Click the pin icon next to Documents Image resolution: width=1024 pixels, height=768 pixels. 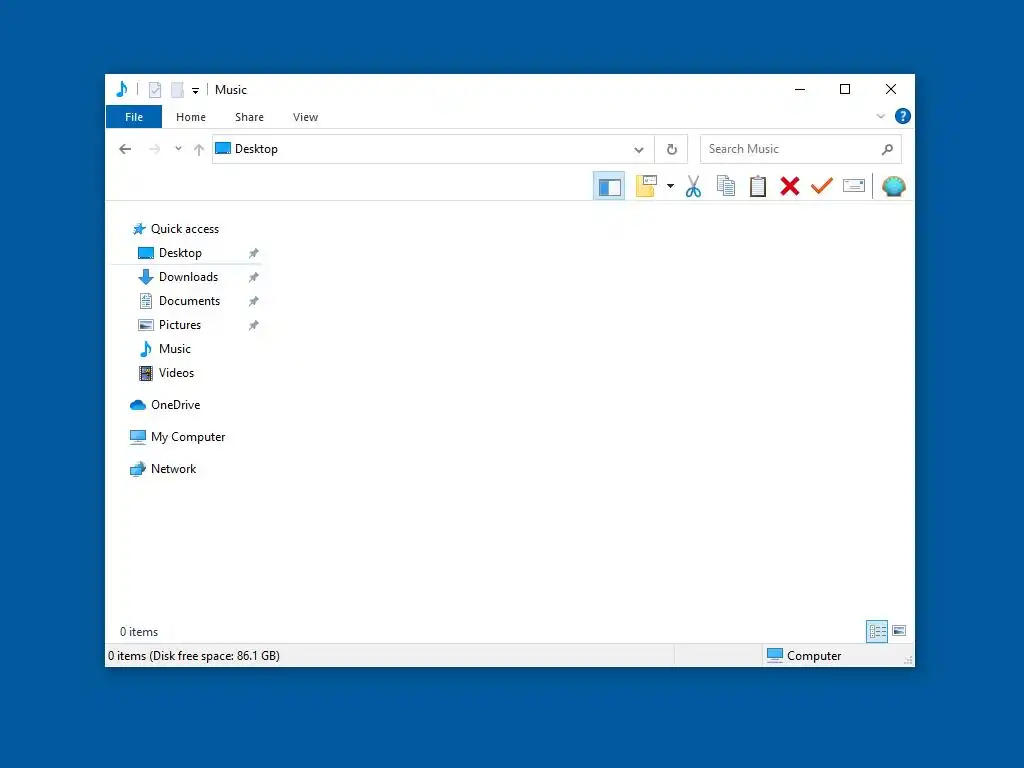point(253,301)
